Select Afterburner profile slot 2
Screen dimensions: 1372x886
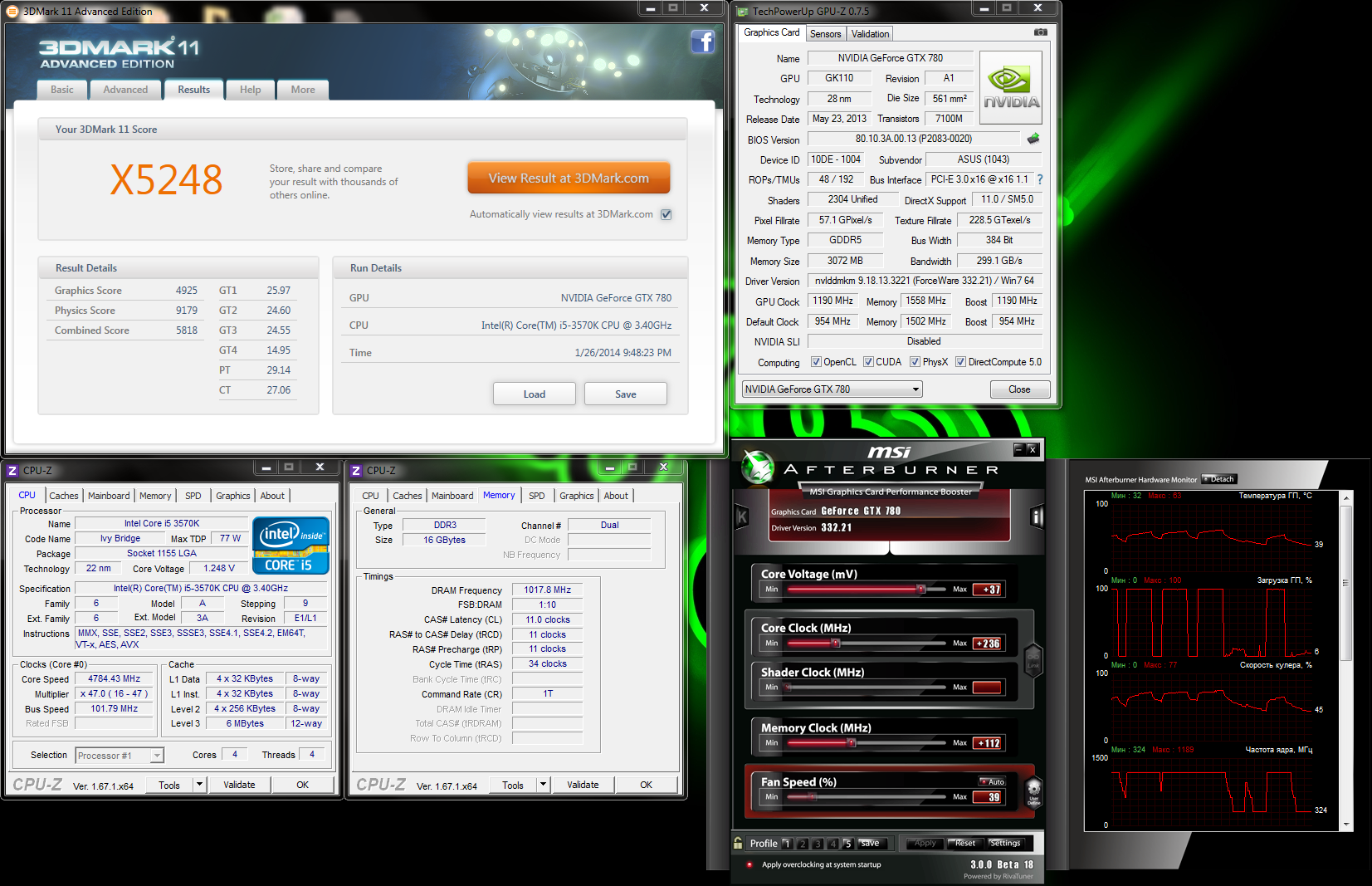point(802,844)
